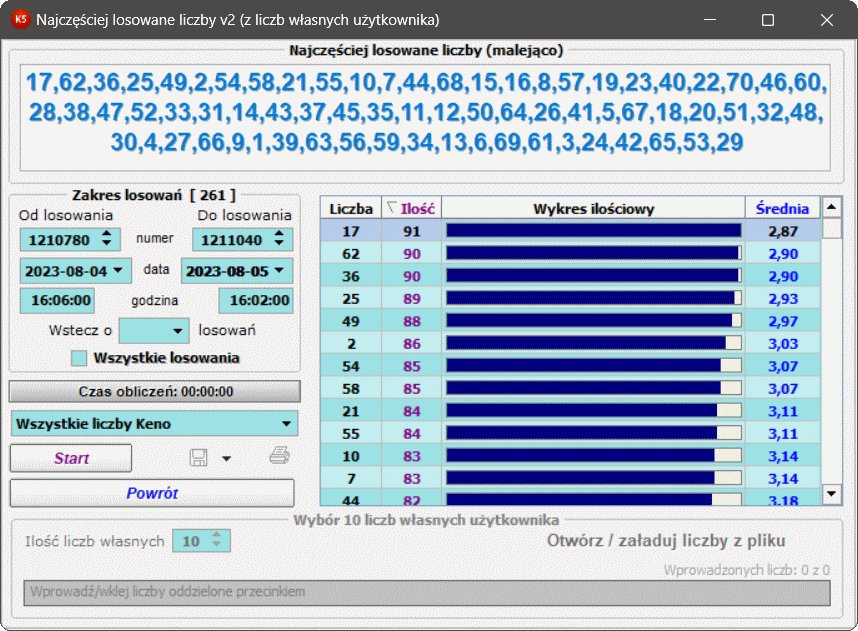Screen dimensions: 858x631
Task: Click the Średnia value 3,03
Action: pos(782,344)
